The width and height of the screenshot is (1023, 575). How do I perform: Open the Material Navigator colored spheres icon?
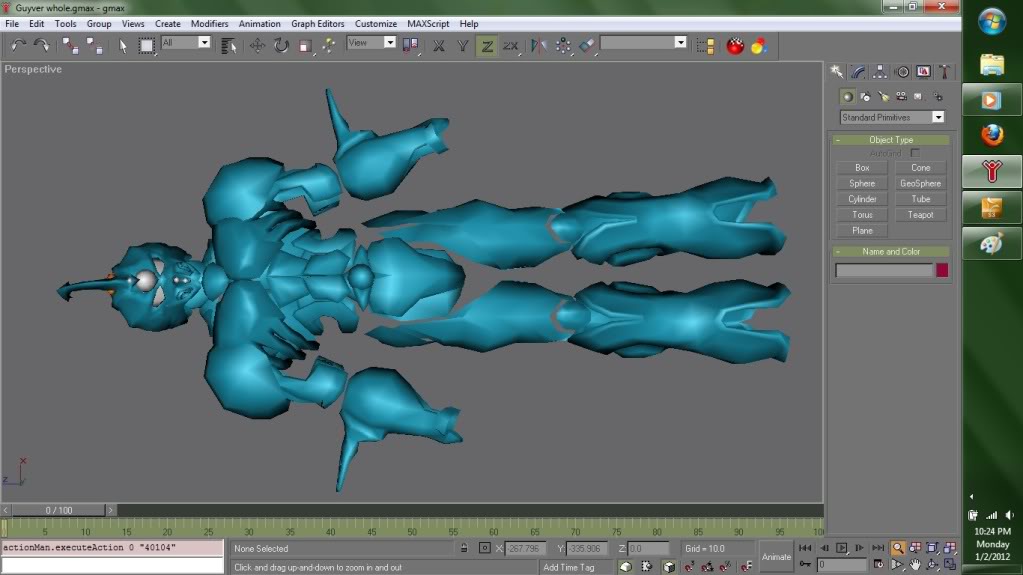click(x=759, y=46)
